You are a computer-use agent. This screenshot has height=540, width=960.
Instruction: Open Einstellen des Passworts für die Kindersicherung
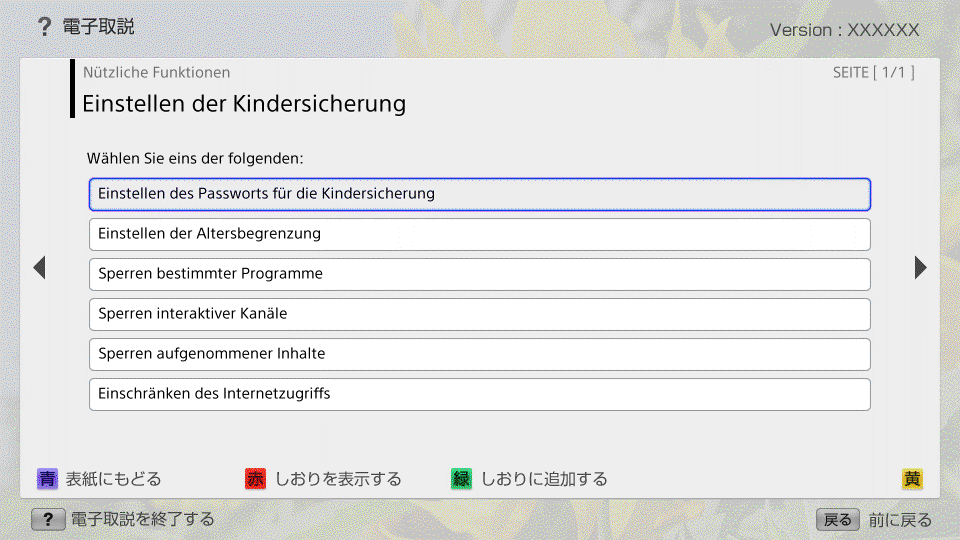click(x=480, y=194)
